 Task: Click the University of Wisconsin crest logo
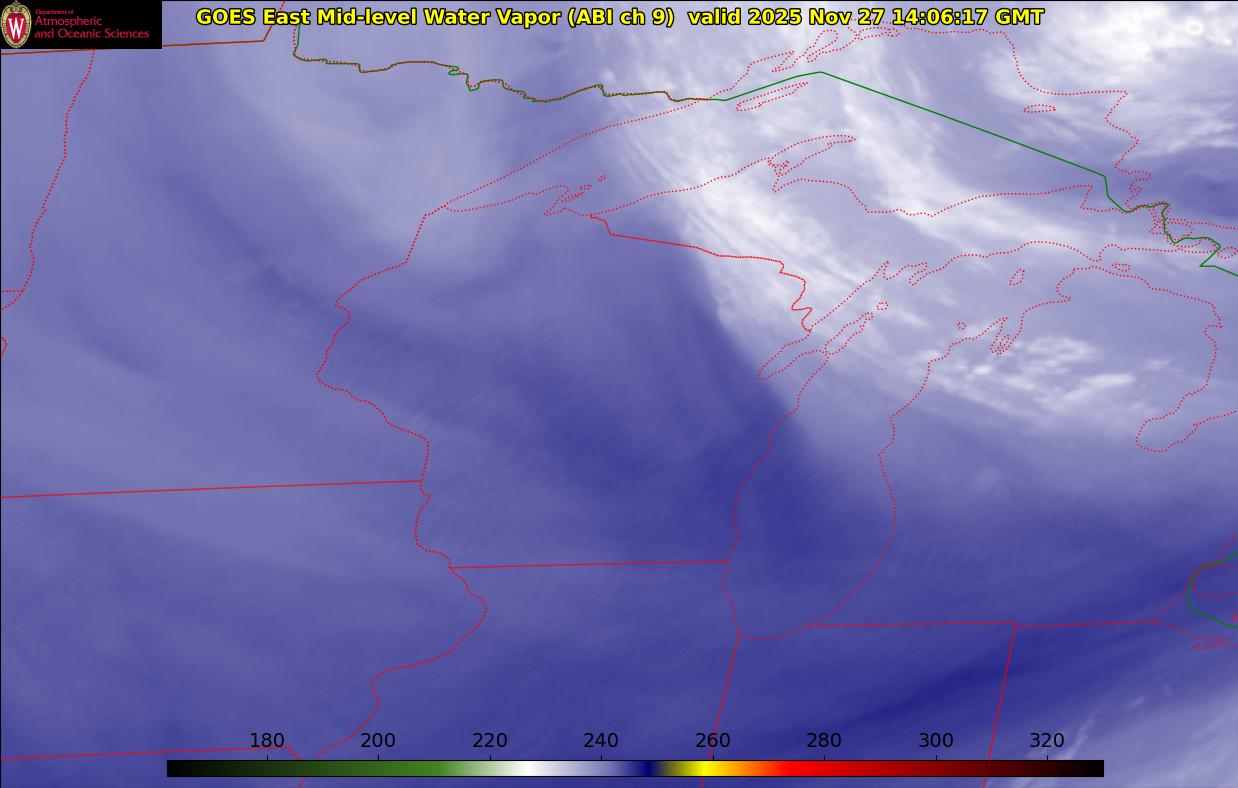click(x=16, y=24)
